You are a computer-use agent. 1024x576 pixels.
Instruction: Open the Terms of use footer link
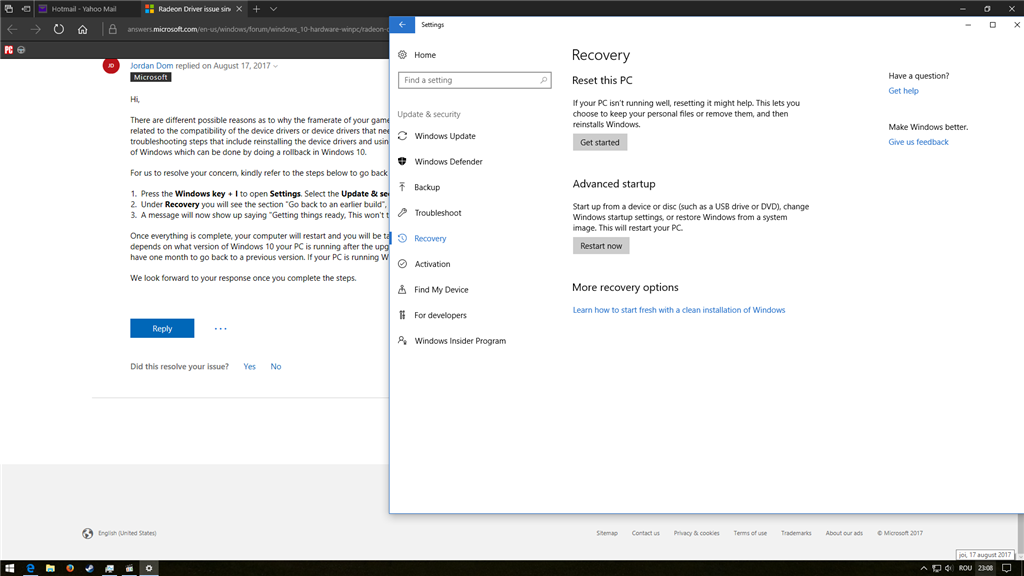[x=750, y=533]
